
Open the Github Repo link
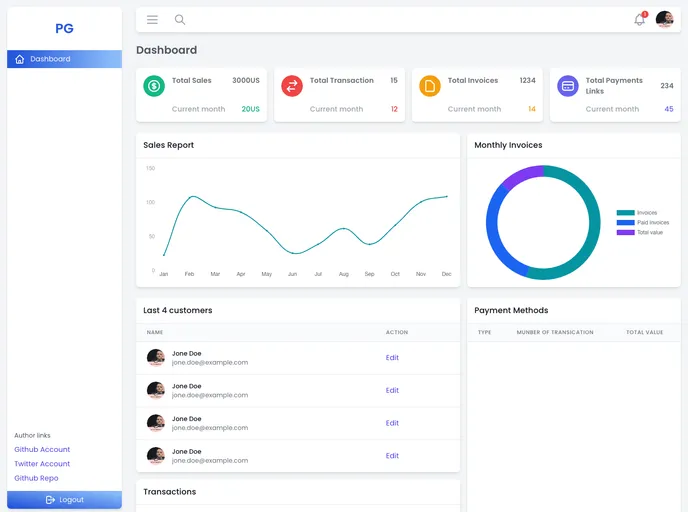(36, 478)
